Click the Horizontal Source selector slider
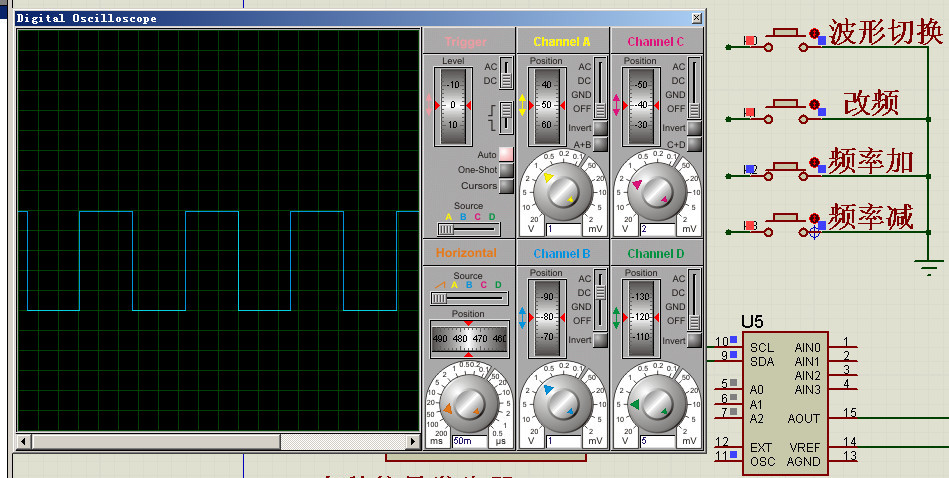Image resolution: width=949 pixels, height=478 pixels. [469, 298]
